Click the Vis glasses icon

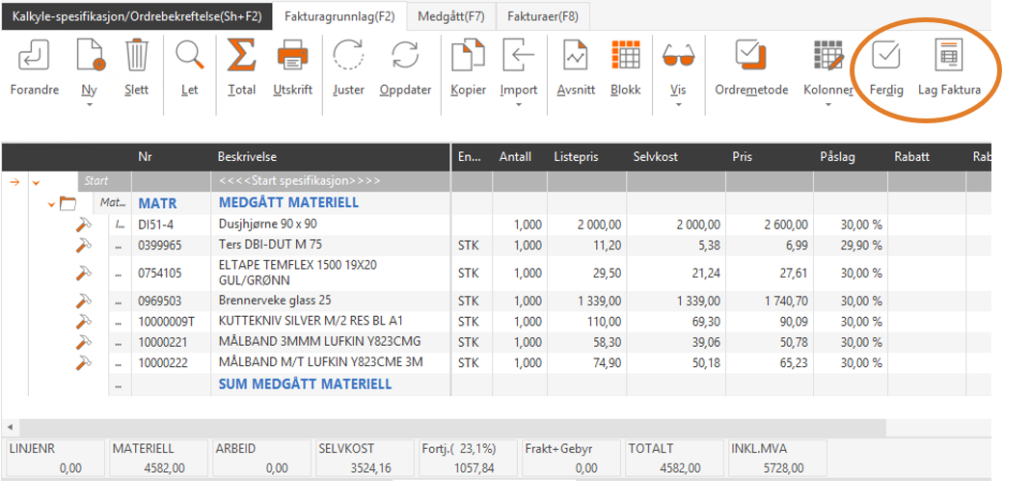679,56
